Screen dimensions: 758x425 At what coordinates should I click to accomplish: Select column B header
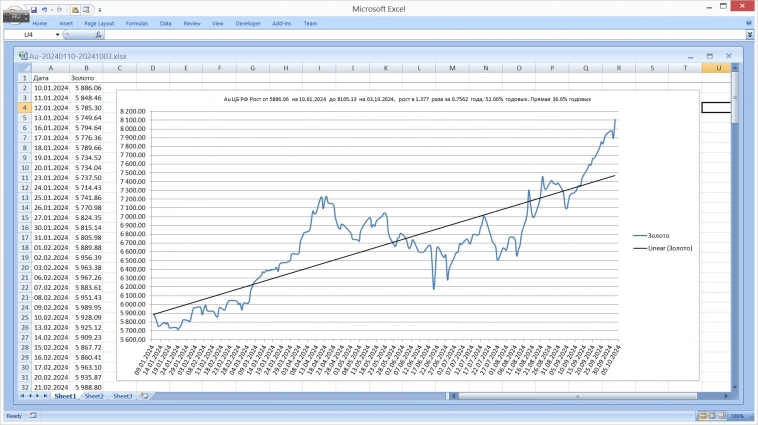pyautogui.click(x=86, y=68)
